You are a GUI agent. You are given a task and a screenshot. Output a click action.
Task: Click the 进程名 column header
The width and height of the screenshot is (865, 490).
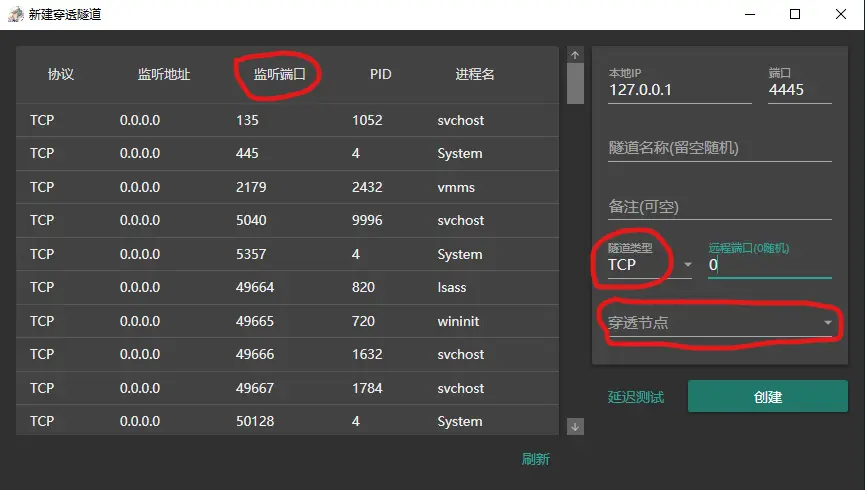pos(474,74)
